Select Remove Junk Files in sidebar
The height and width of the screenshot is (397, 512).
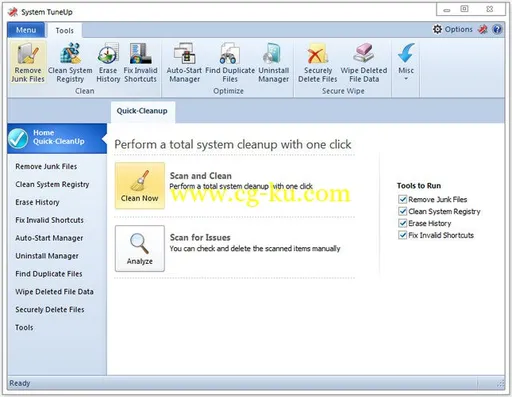46,166
